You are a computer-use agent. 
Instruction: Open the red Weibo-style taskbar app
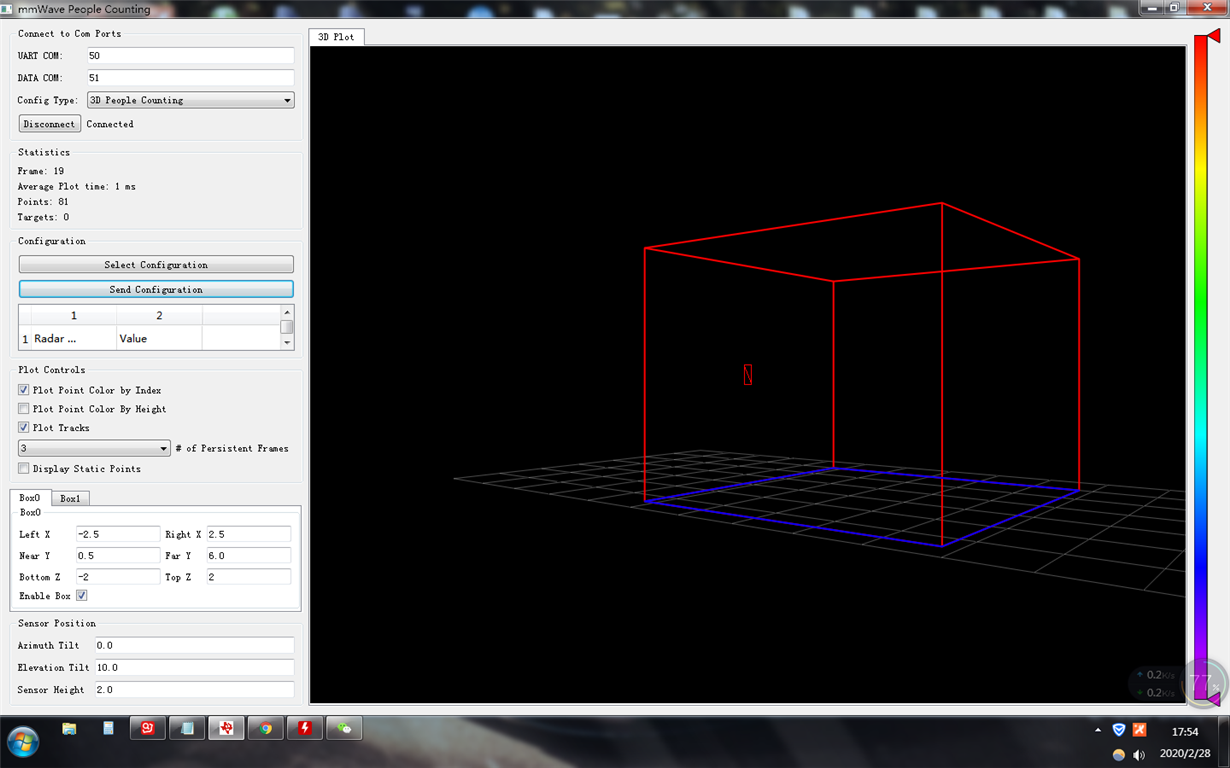coord(148,729)
